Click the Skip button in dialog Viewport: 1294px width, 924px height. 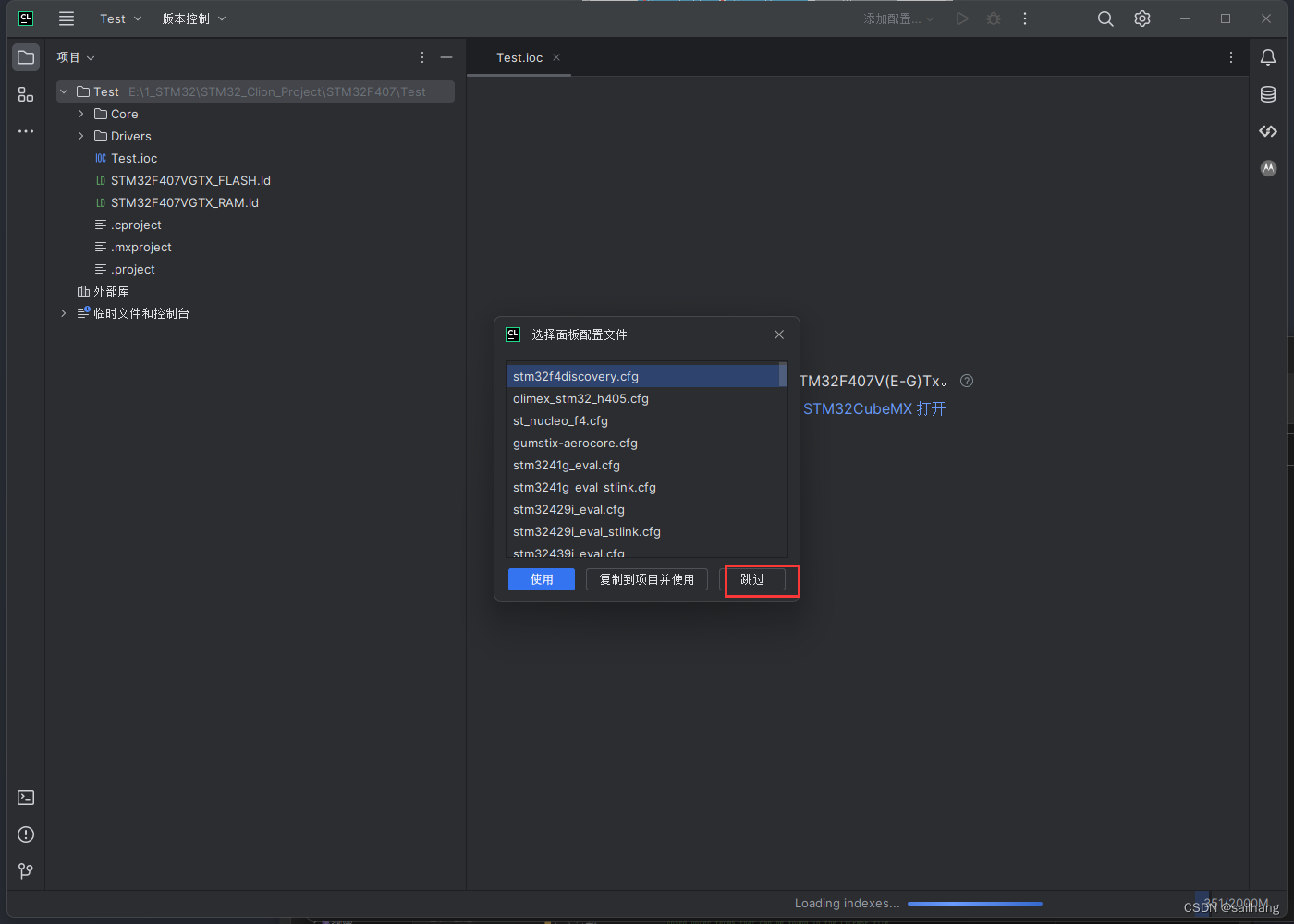pos(752,579)
